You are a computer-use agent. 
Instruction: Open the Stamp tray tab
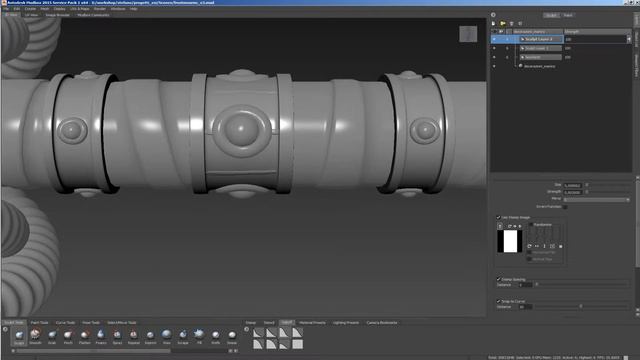(x=251, y=322)
